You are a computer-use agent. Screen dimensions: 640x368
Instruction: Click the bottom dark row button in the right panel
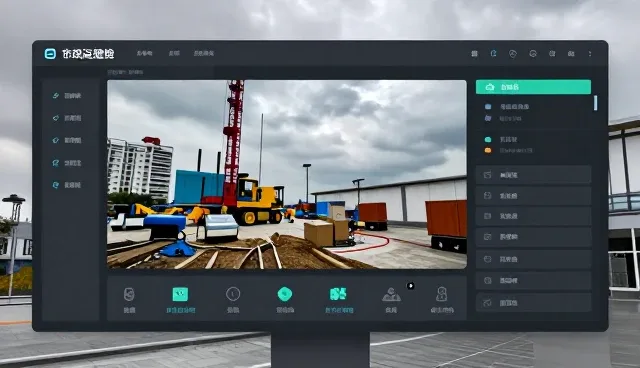(533, 303)
